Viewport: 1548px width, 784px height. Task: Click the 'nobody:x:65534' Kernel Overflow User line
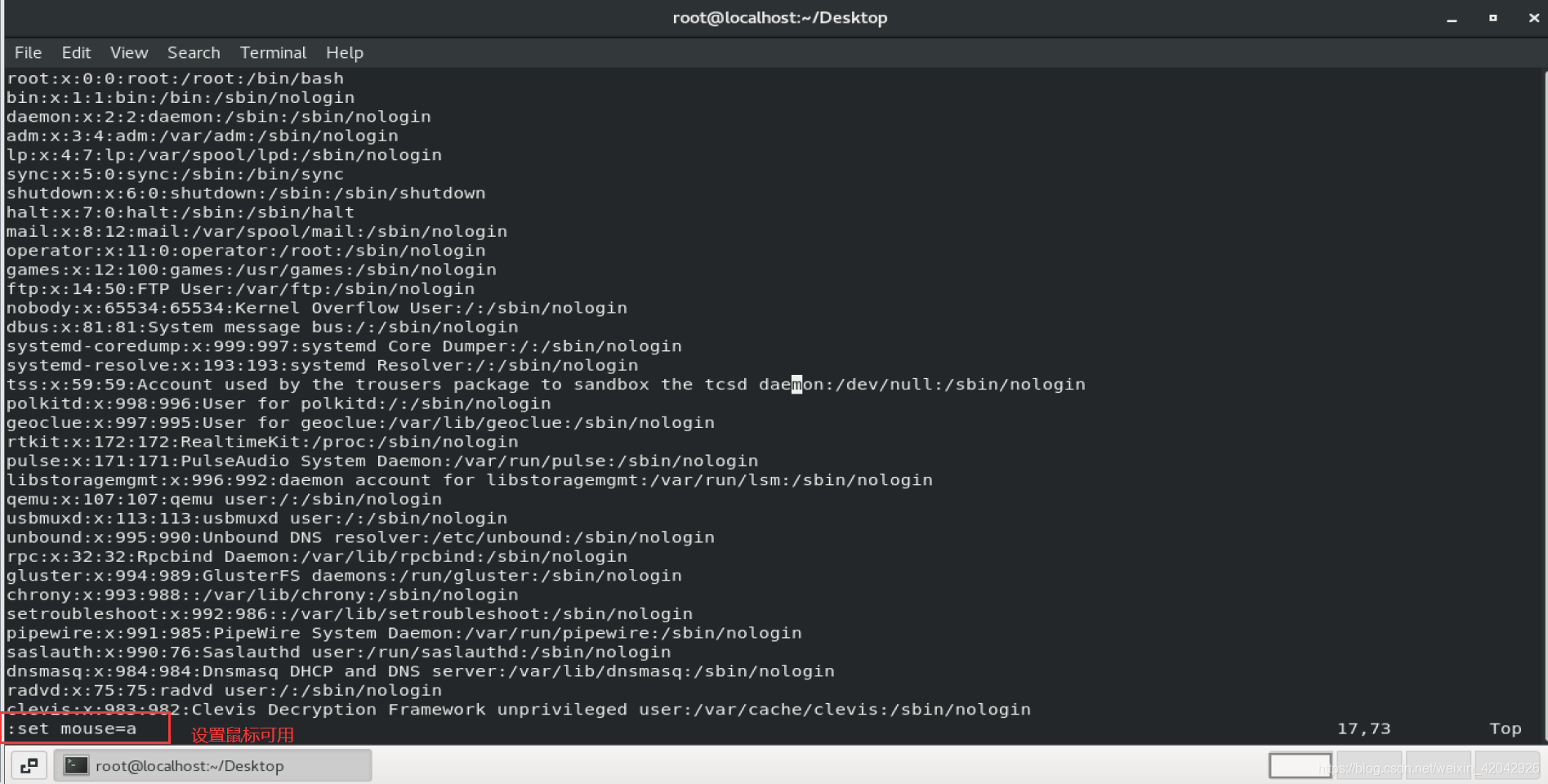pos(317,308)
